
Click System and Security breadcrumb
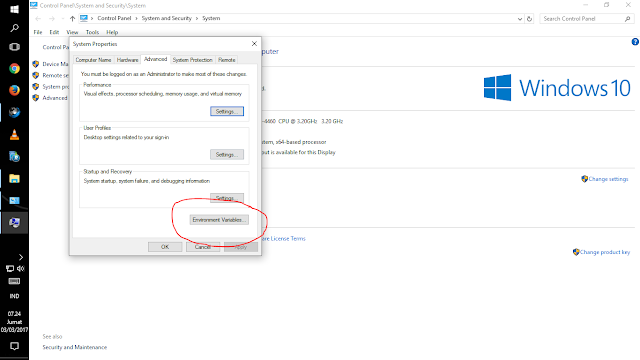point(167,18)
